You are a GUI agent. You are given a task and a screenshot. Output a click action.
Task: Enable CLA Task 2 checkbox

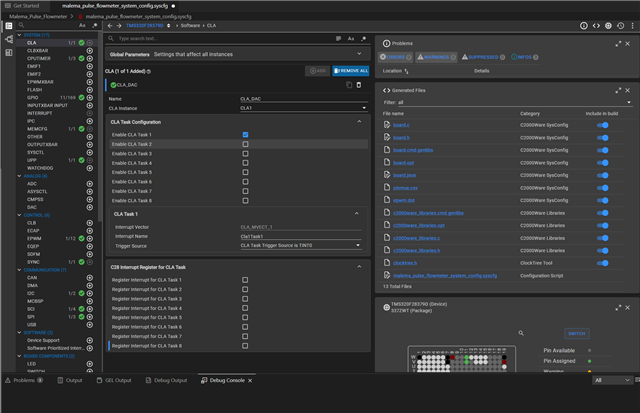click(x=245, y=144)
